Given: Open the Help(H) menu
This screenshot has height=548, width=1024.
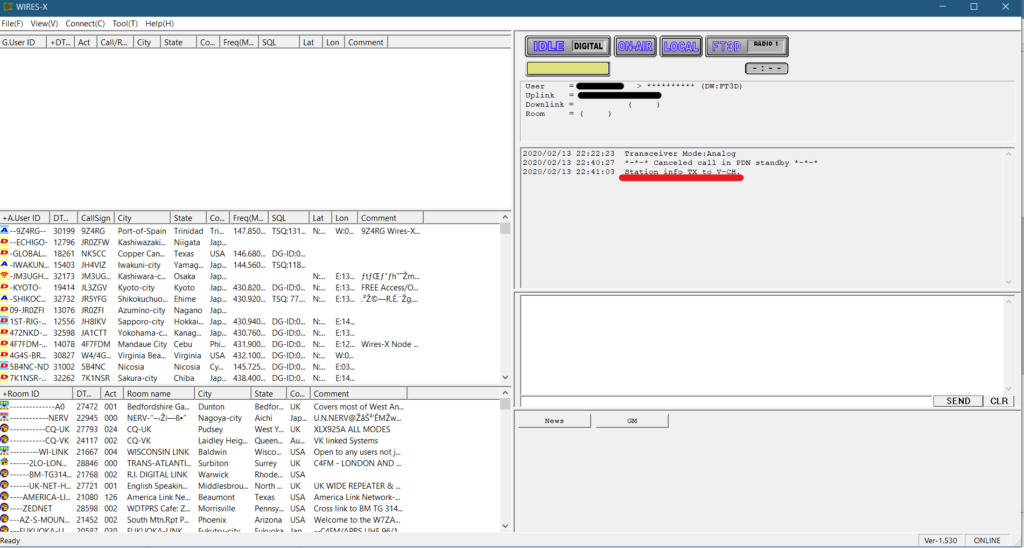Looking at the screenshot, I should (159, 24).
